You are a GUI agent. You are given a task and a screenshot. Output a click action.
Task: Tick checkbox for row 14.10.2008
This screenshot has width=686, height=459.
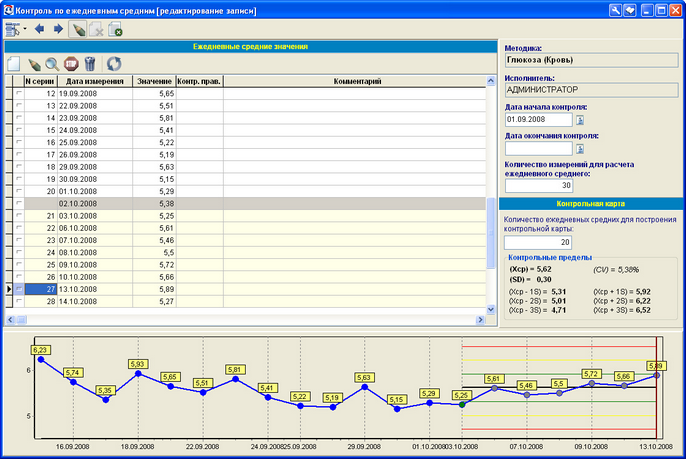[18, 301]
